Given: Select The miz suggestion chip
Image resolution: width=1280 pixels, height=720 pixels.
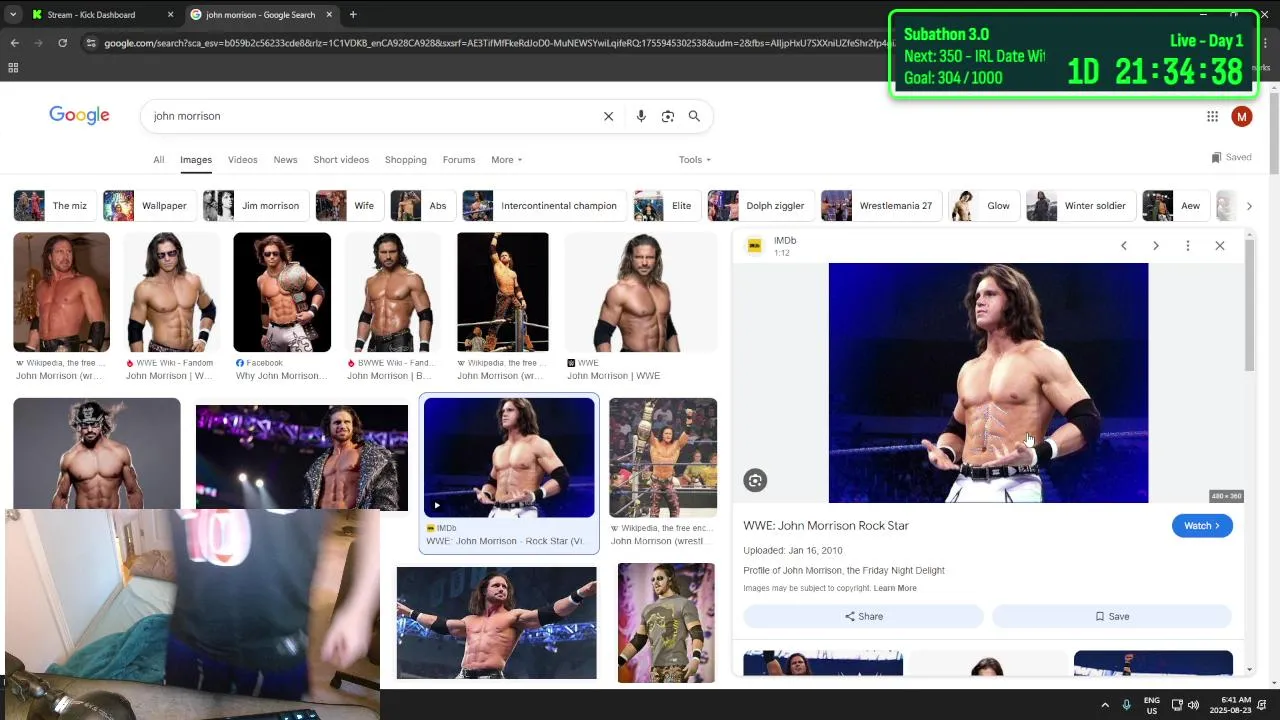Looking at the screenshot, I should [x=54, y=206].
